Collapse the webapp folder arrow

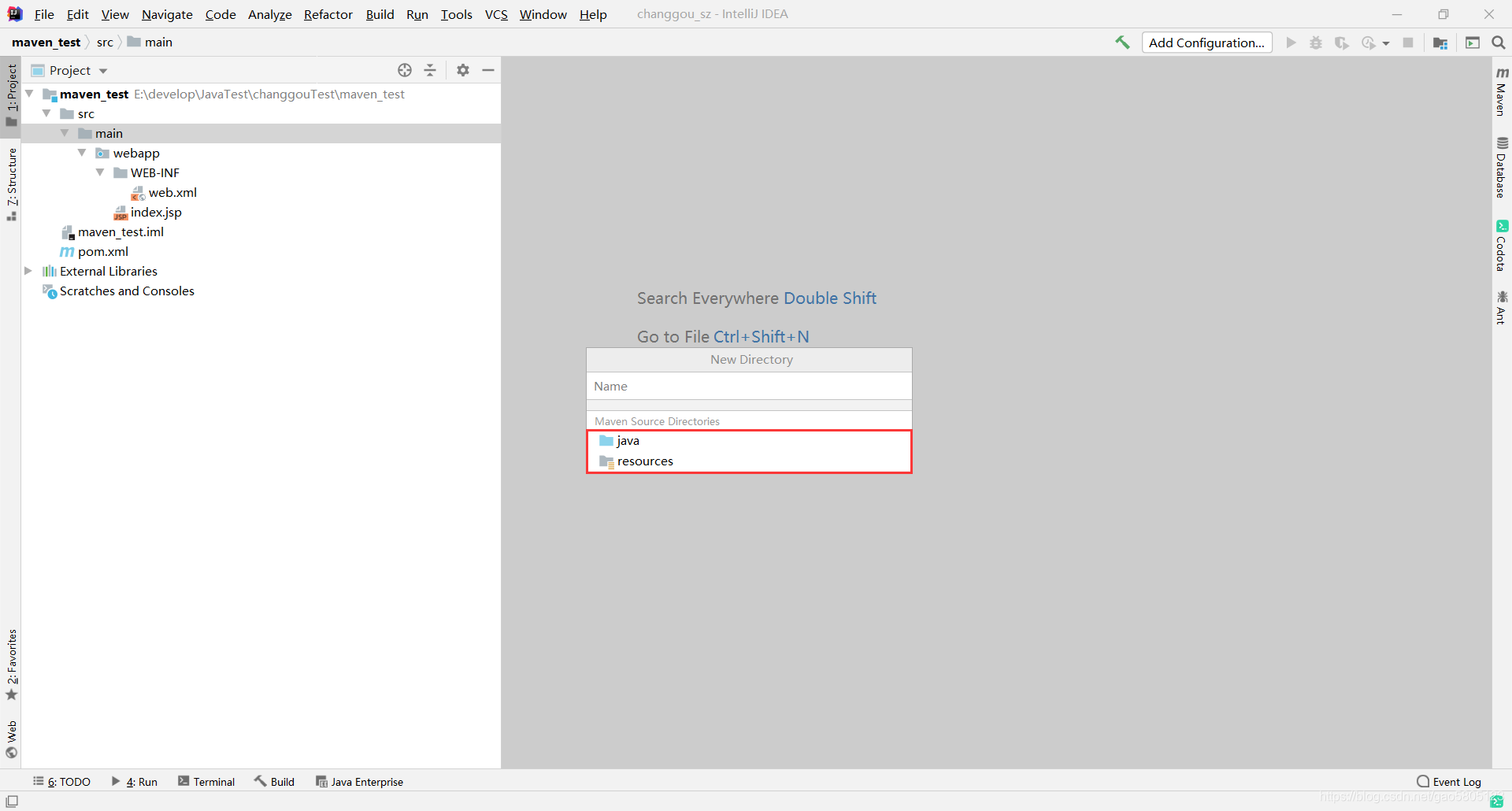click(x=82, y=153)
